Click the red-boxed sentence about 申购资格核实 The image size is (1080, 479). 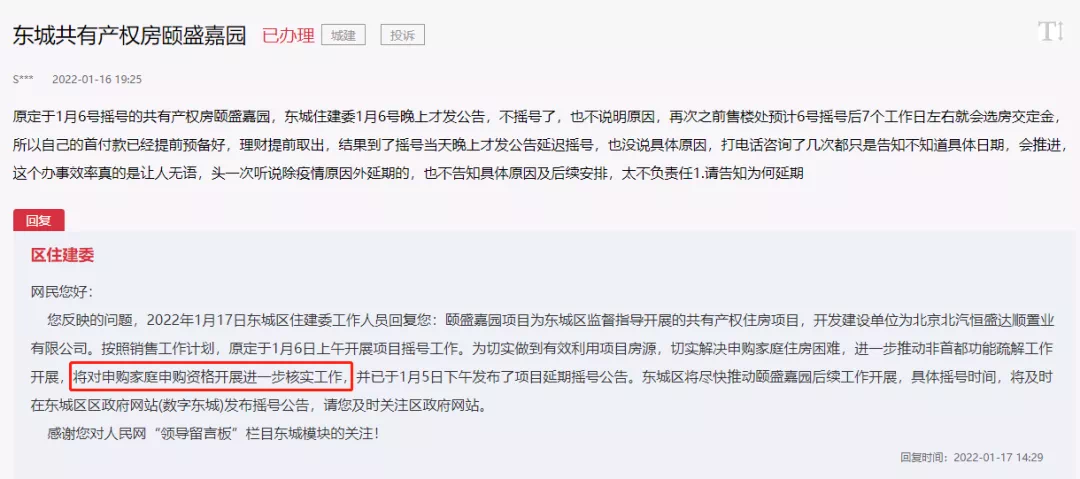click(x=212, y=377)
